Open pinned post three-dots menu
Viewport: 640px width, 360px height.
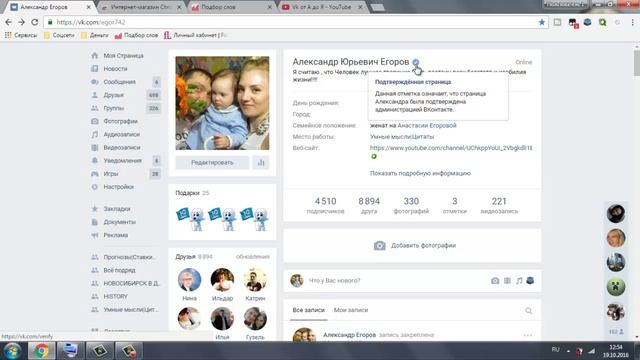(x=528, y=335)
